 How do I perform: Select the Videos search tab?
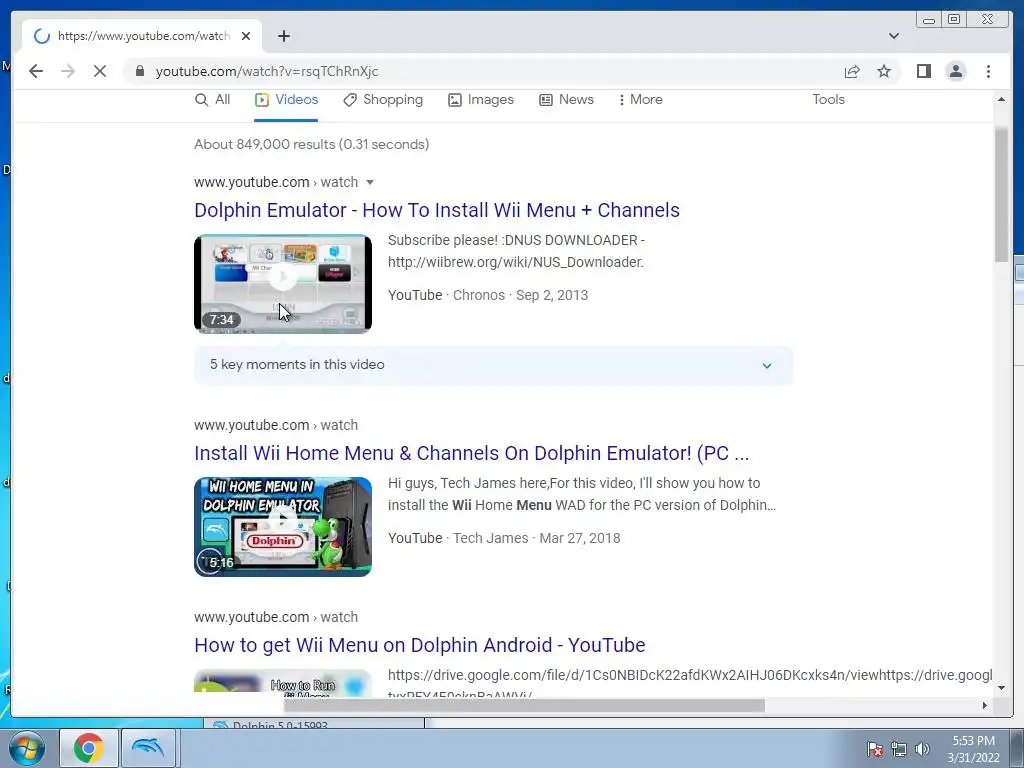pyautogui.click(x=286, y=100)
